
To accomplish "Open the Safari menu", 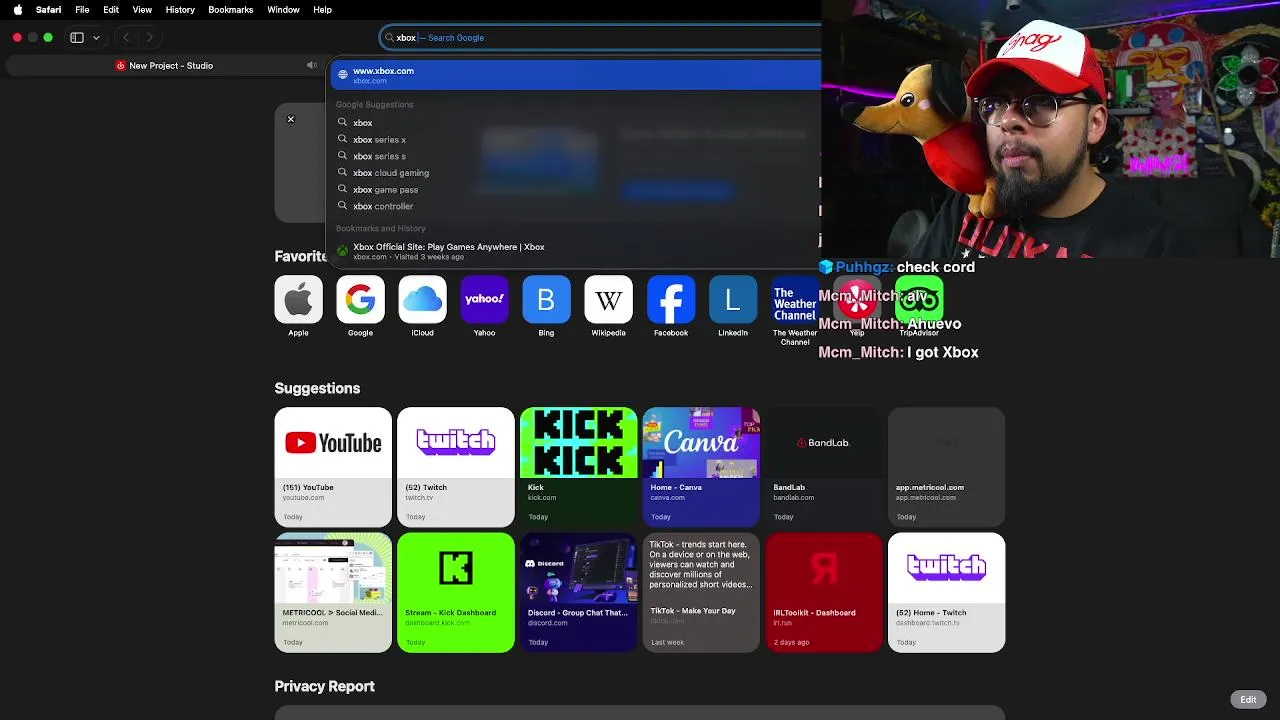I will coord(48,10).
